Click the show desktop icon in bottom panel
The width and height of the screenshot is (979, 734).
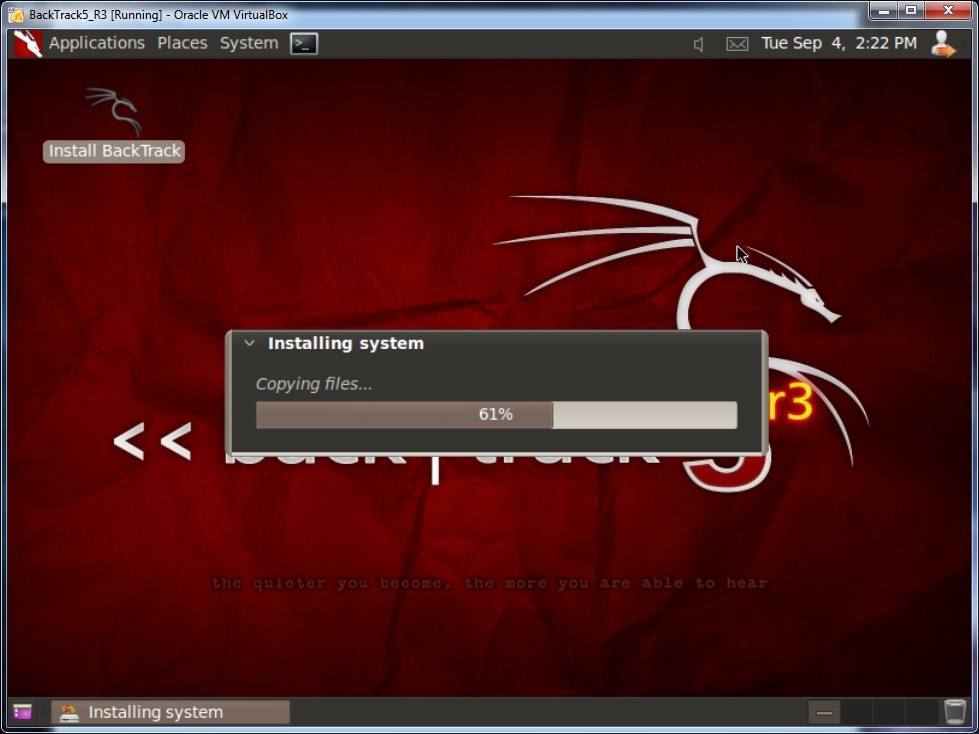coord(22,712)
